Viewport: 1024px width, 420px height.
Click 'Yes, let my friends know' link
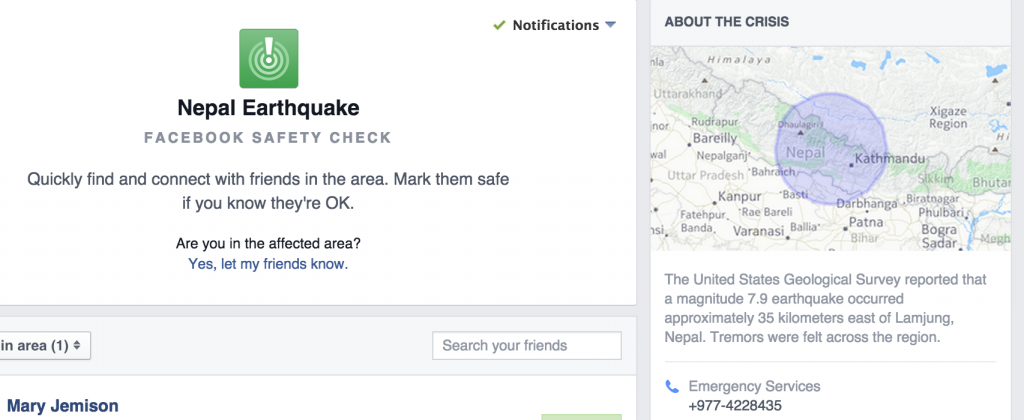(x=268, y=264)
